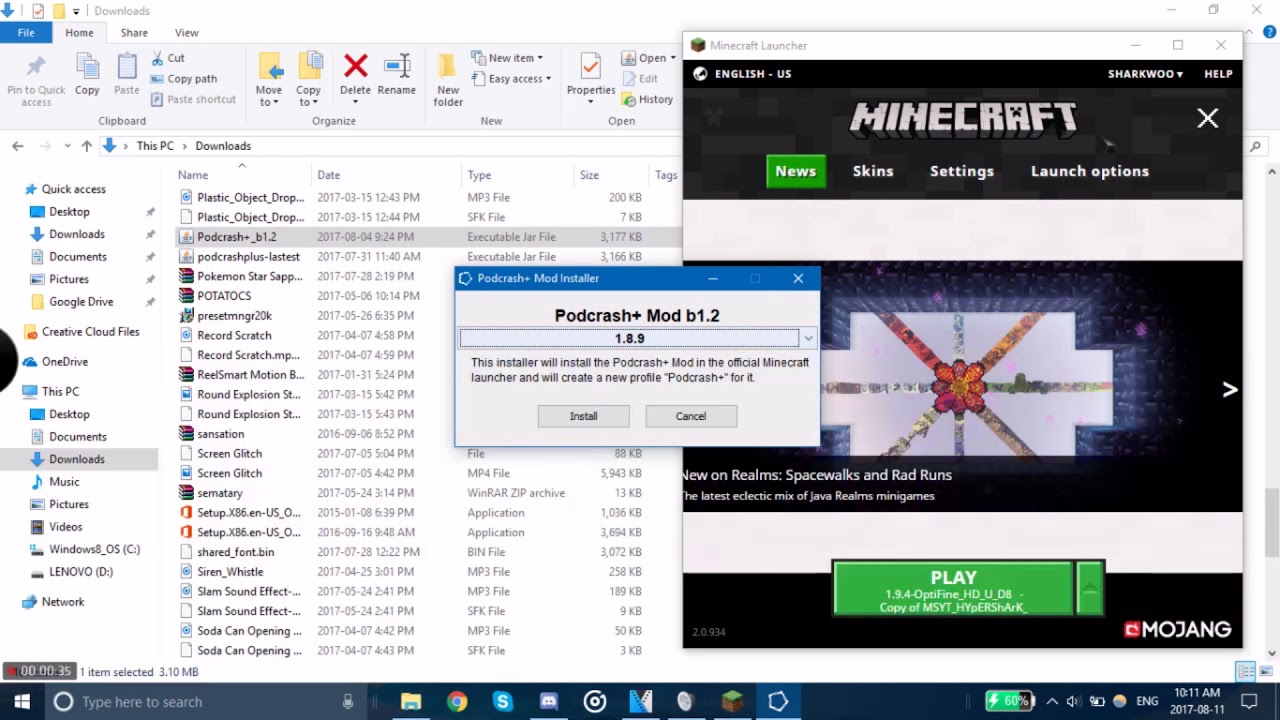Viewport: 1280px width, 720px height.
Task: Click Discord icon in taskbar
Action: [548, 702]
